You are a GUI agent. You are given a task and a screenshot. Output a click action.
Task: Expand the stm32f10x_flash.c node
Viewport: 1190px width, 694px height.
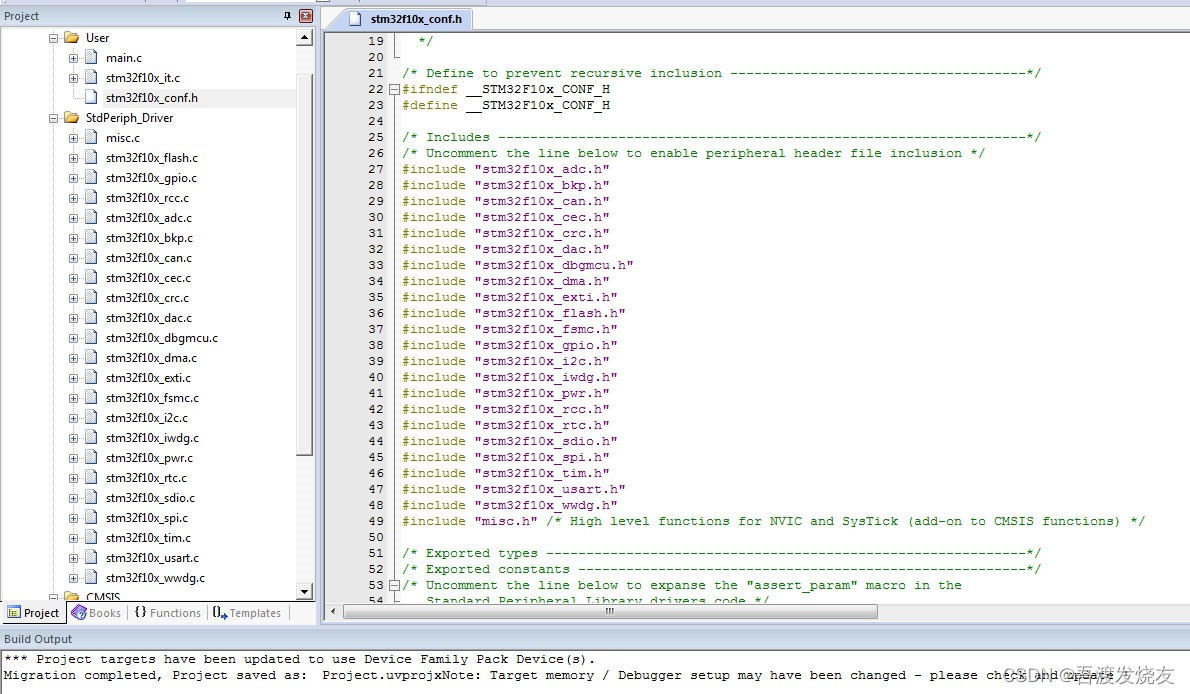(x=73, y=158)
